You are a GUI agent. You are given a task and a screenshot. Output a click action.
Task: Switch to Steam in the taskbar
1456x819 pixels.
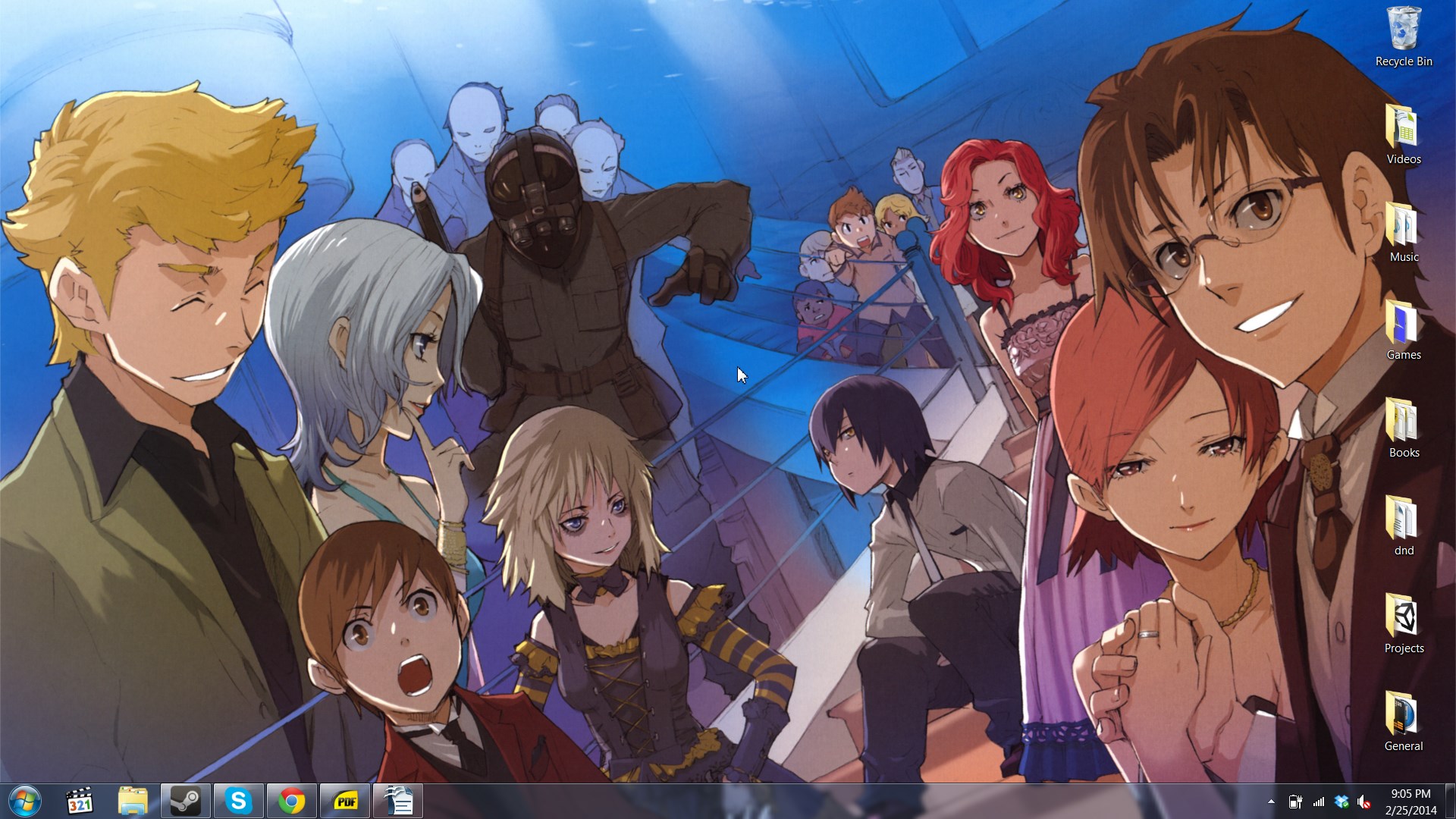[186, 801]
